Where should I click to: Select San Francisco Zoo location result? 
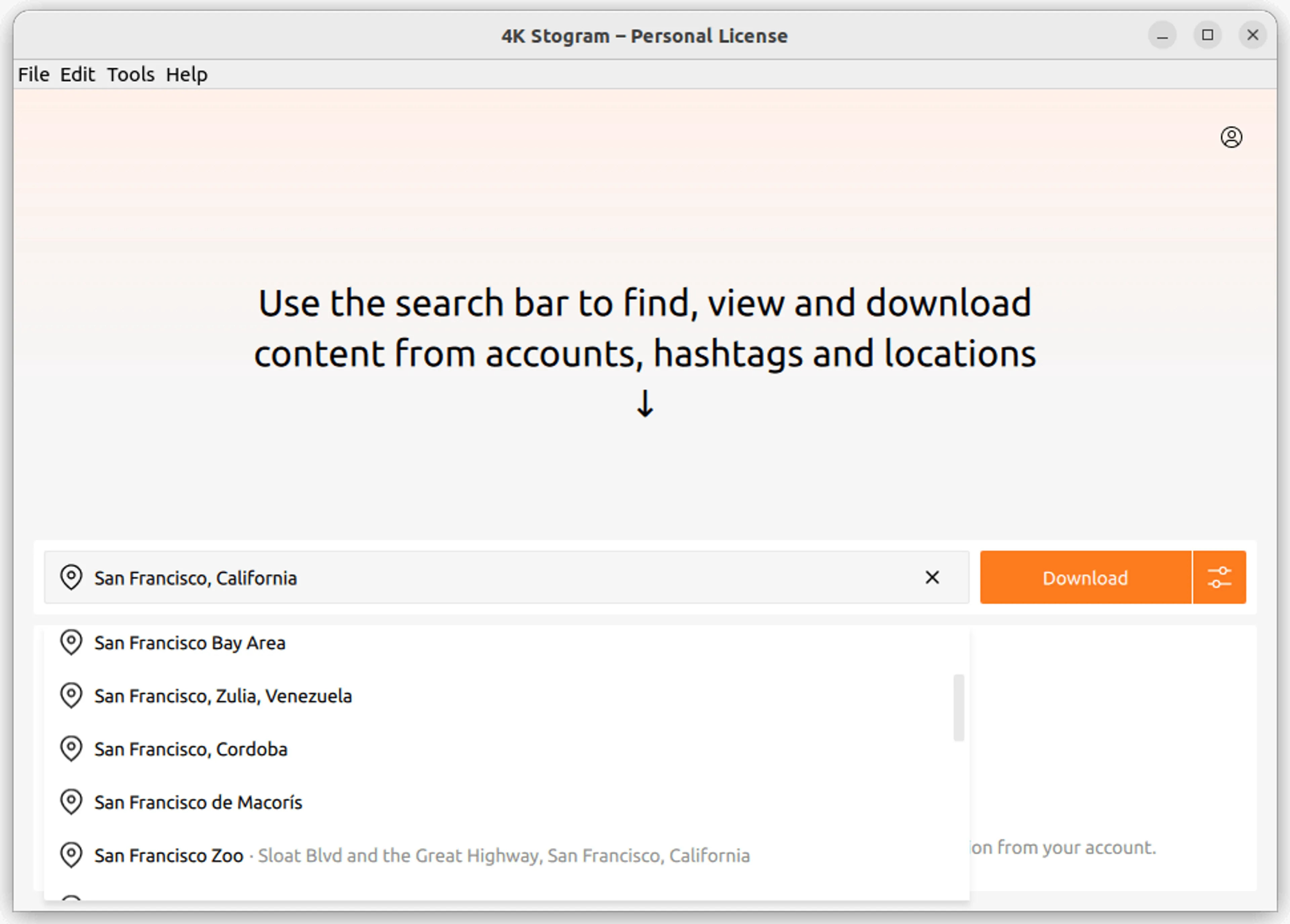coord(169,856)
